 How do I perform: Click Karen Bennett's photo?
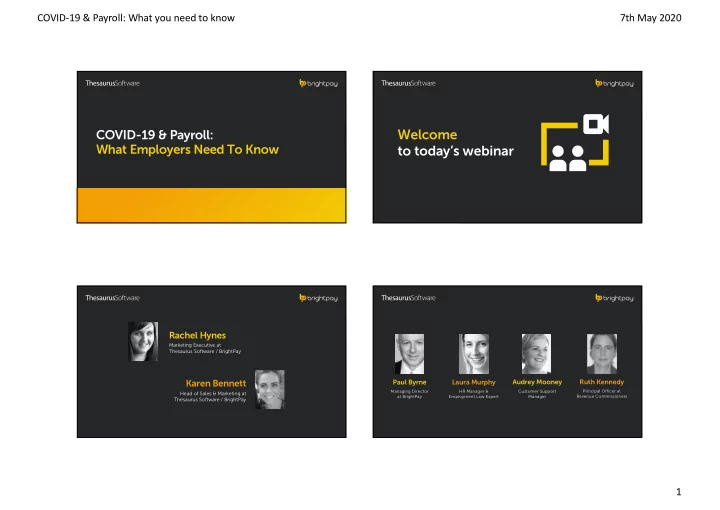coord(270,389)
